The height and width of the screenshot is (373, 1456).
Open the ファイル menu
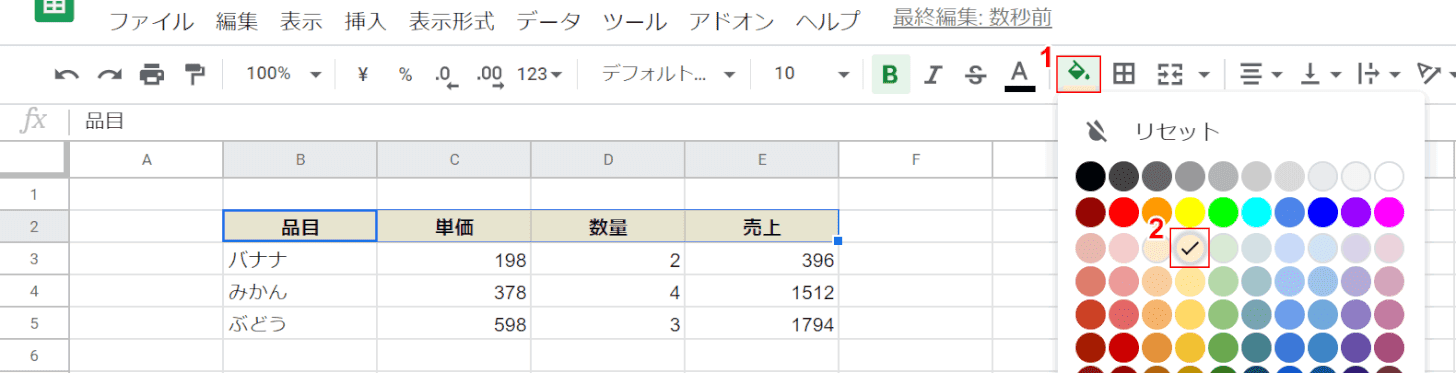click(x=152, y=21)
